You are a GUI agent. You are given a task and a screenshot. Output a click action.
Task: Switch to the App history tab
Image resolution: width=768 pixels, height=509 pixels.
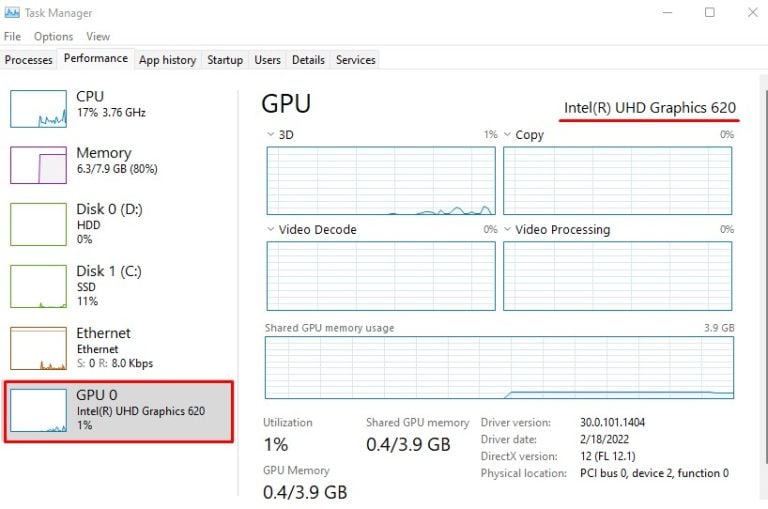click(167, 60)
